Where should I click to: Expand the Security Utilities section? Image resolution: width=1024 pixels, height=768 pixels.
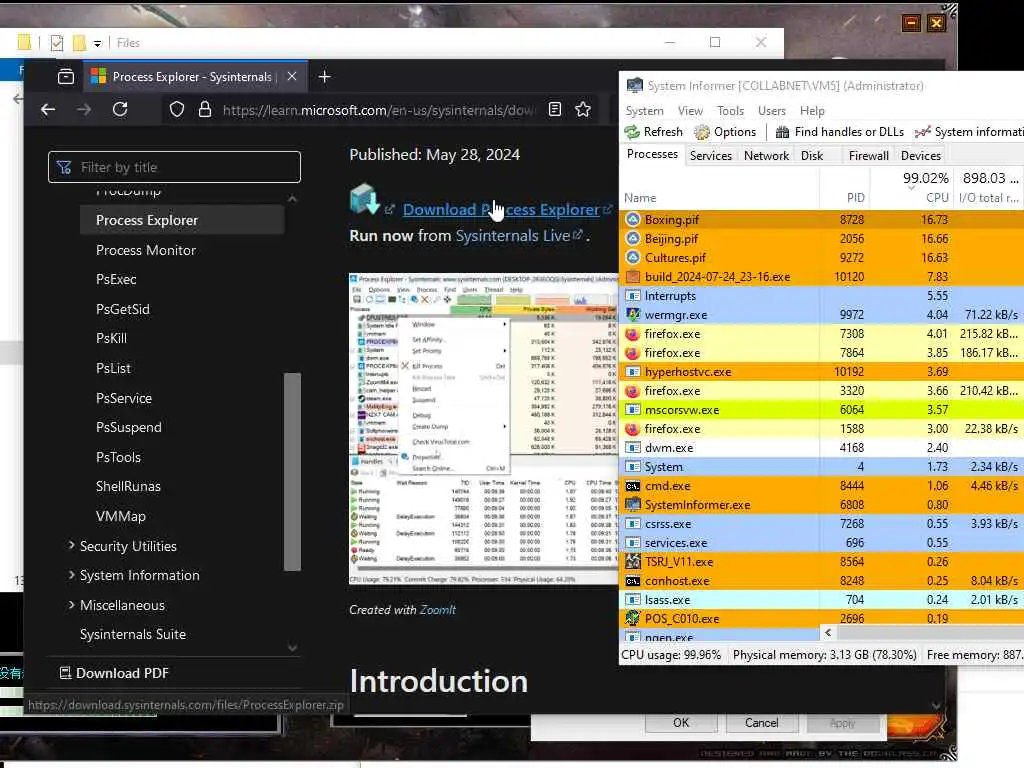[71, 545]
